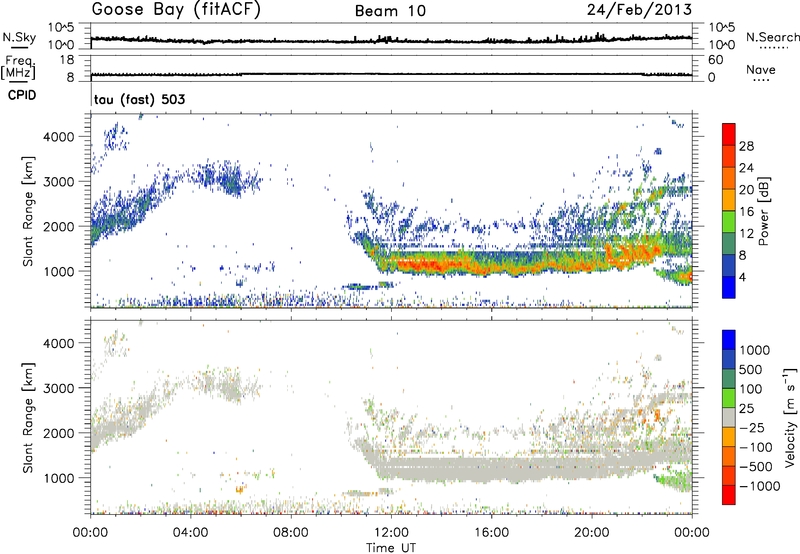
Task: Click the 12 value on the Power scale
Action: pos(746,234)
